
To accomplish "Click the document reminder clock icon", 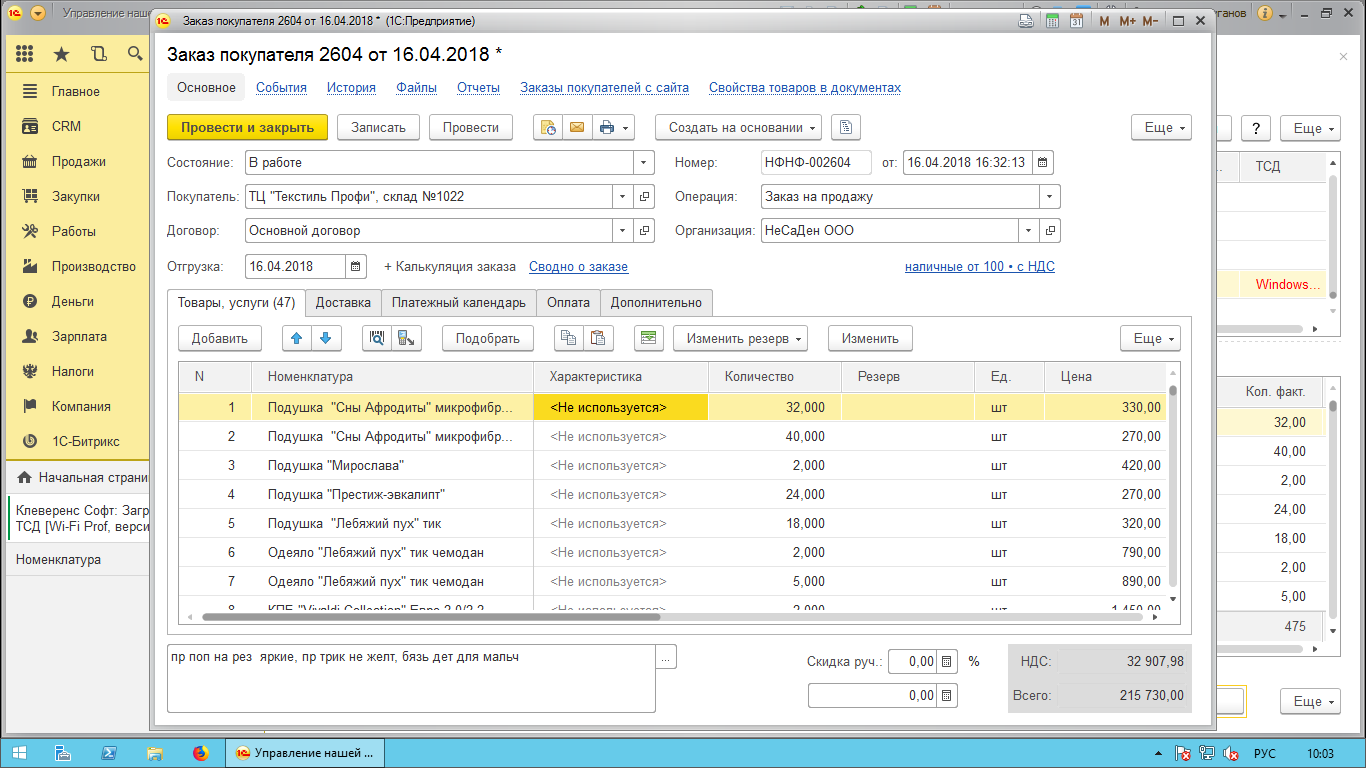I will [x=548, y=127].
